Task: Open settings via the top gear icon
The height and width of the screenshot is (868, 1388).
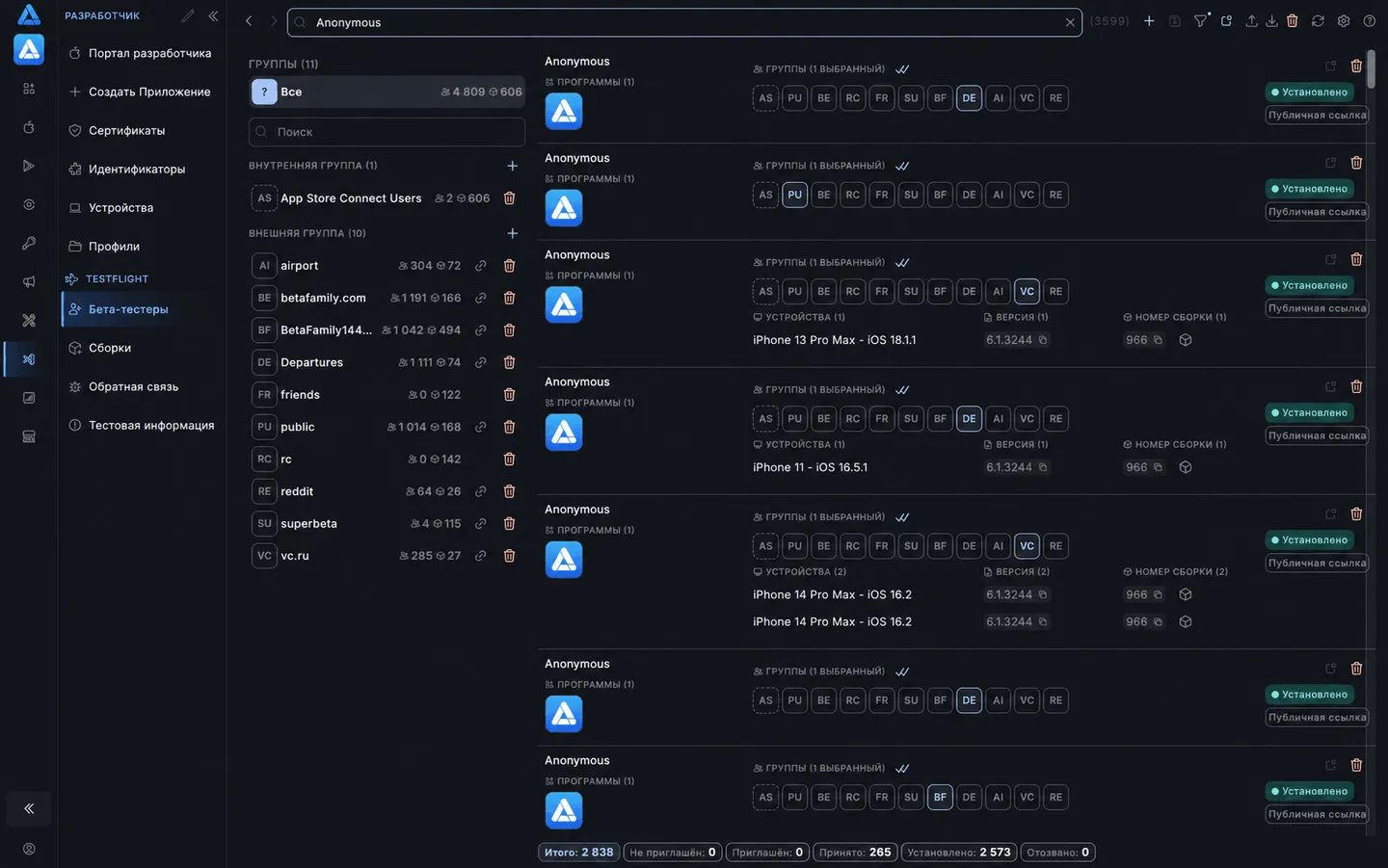Action: point(1344,21)
